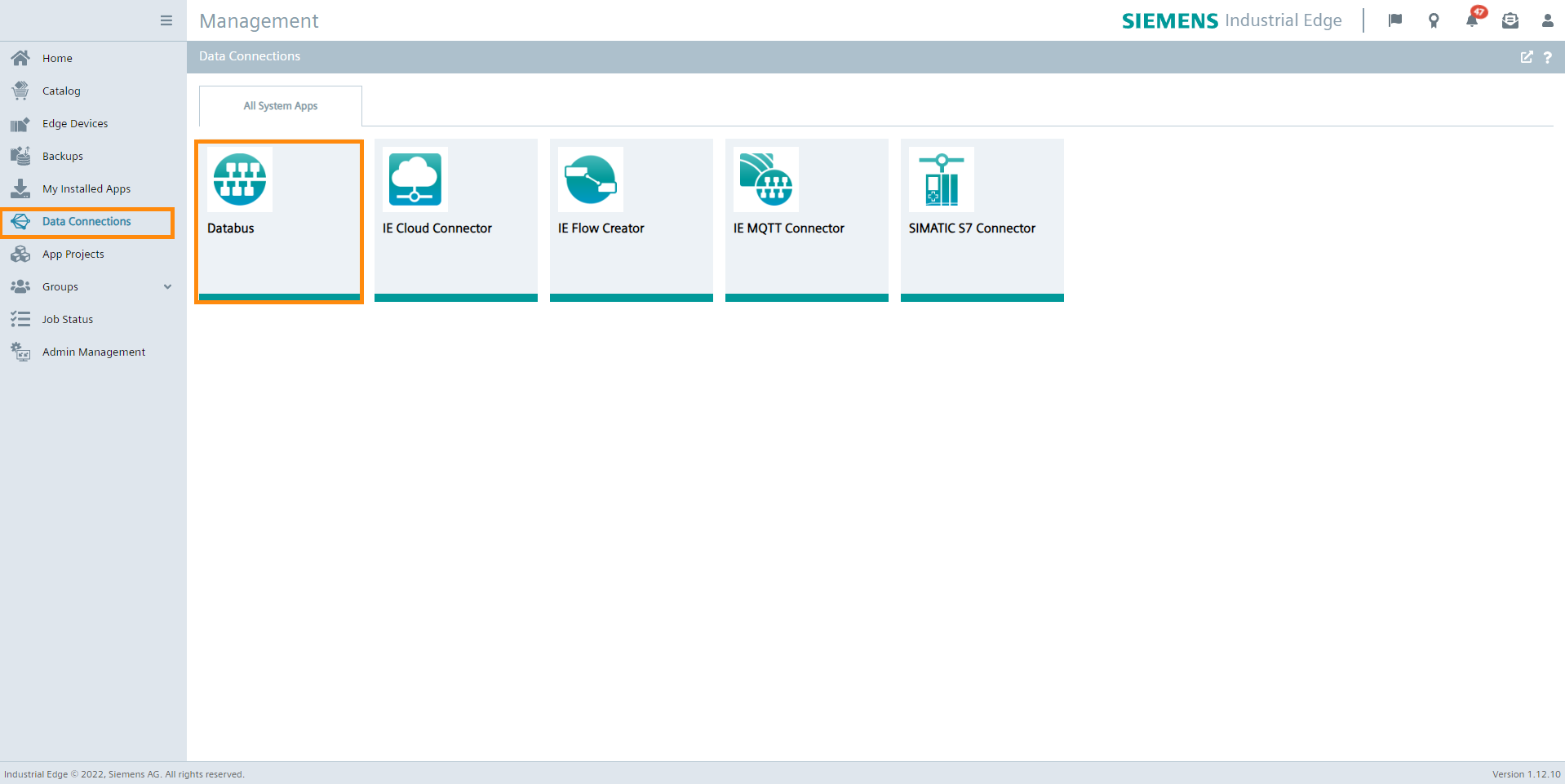The height and width of the screenshot is (784, 1565).
Task: Open the SIMATIC S7 Connector icon
Action: tap(941, 179)
